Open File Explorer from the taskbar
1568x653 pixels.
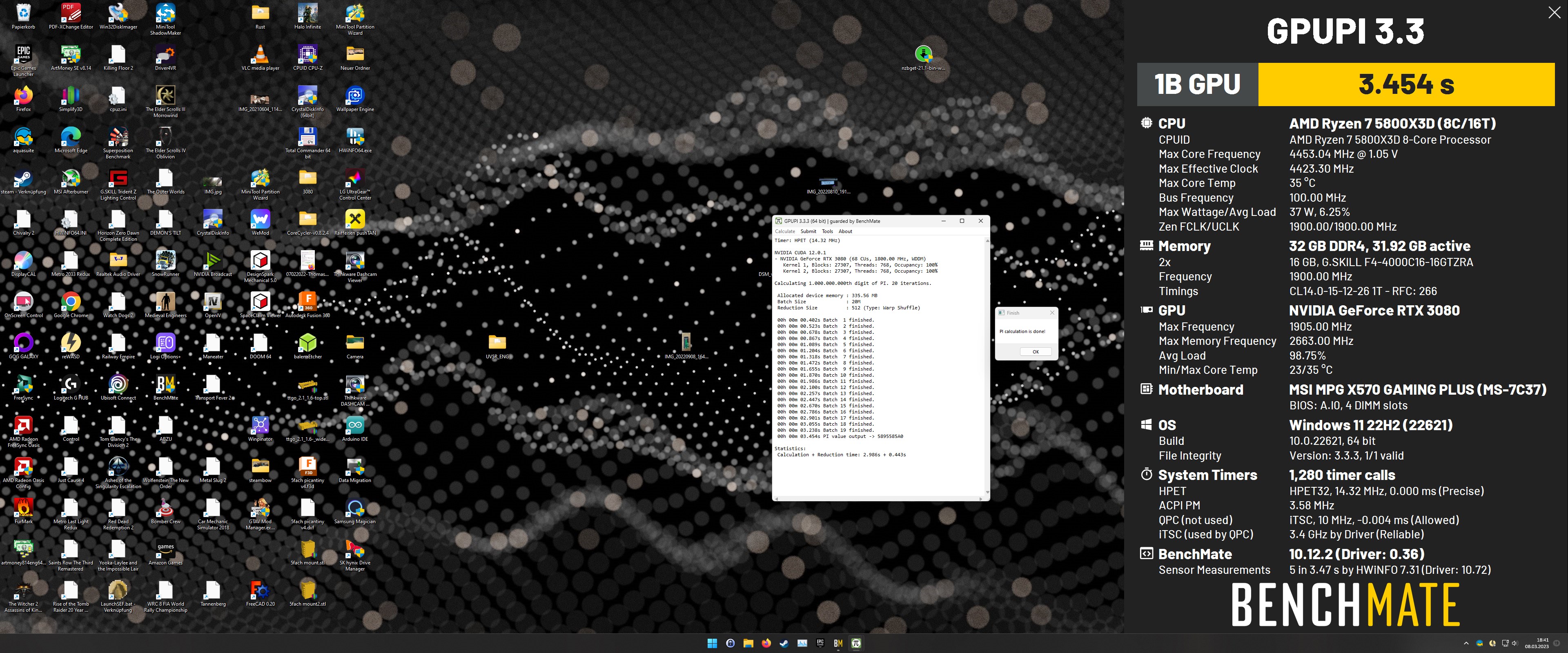point(748,643)
